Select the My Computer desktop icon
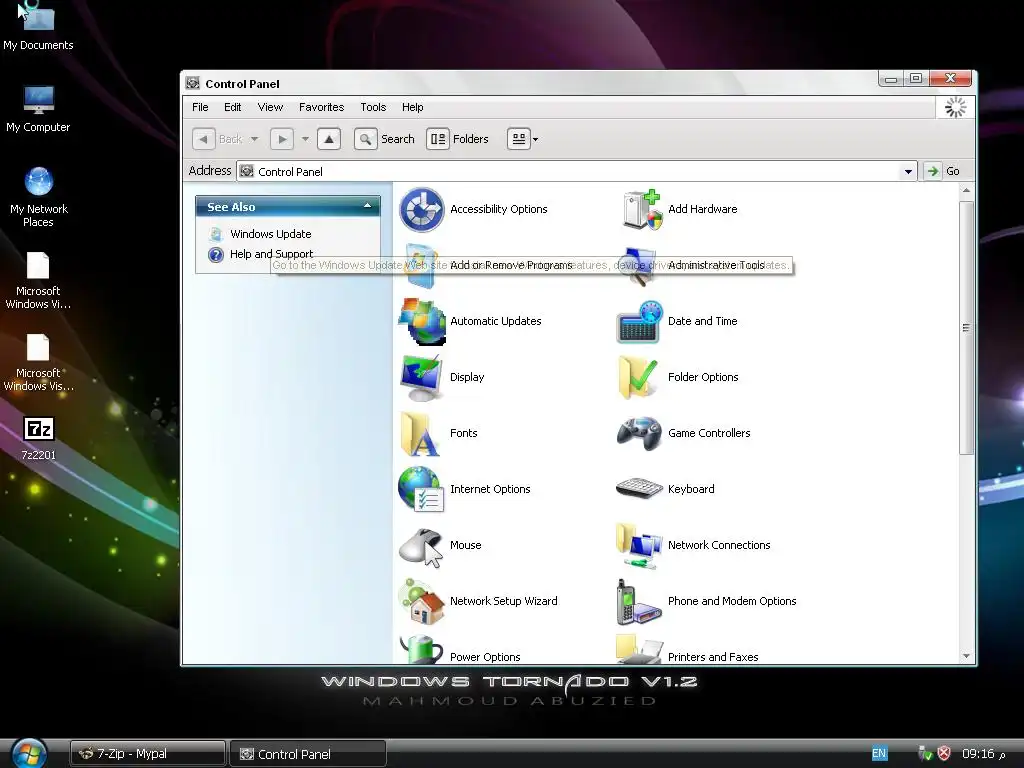This screenshot has width=1024, height=768. [38, 109]
